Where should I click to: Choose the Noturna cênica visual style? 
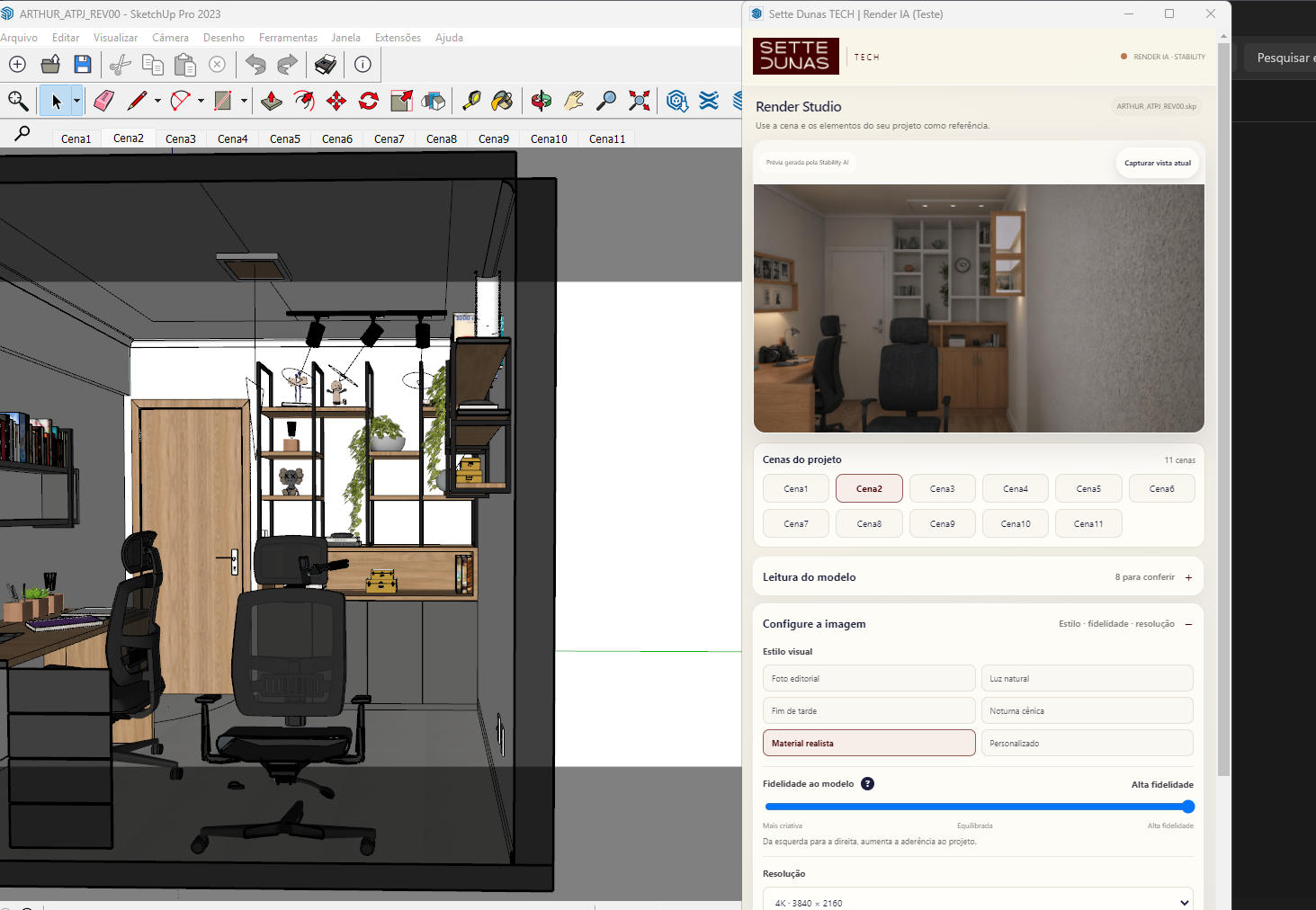pos(1087,710)
